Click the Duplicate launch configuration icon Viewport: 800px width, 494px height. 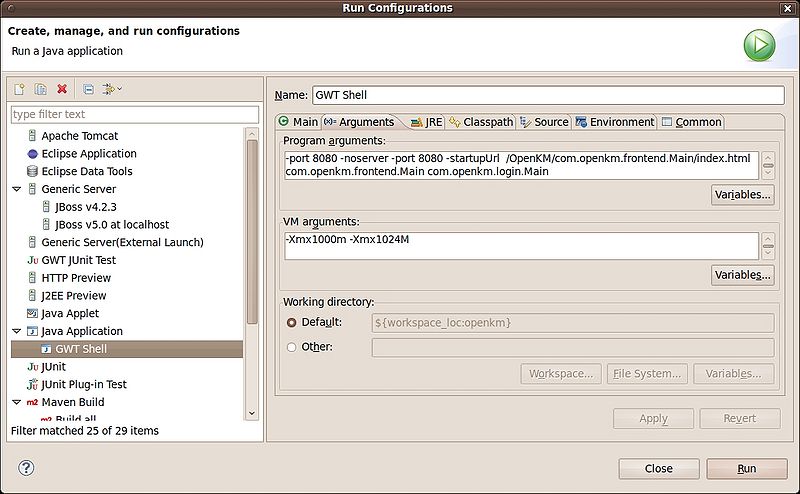[40, 89]
